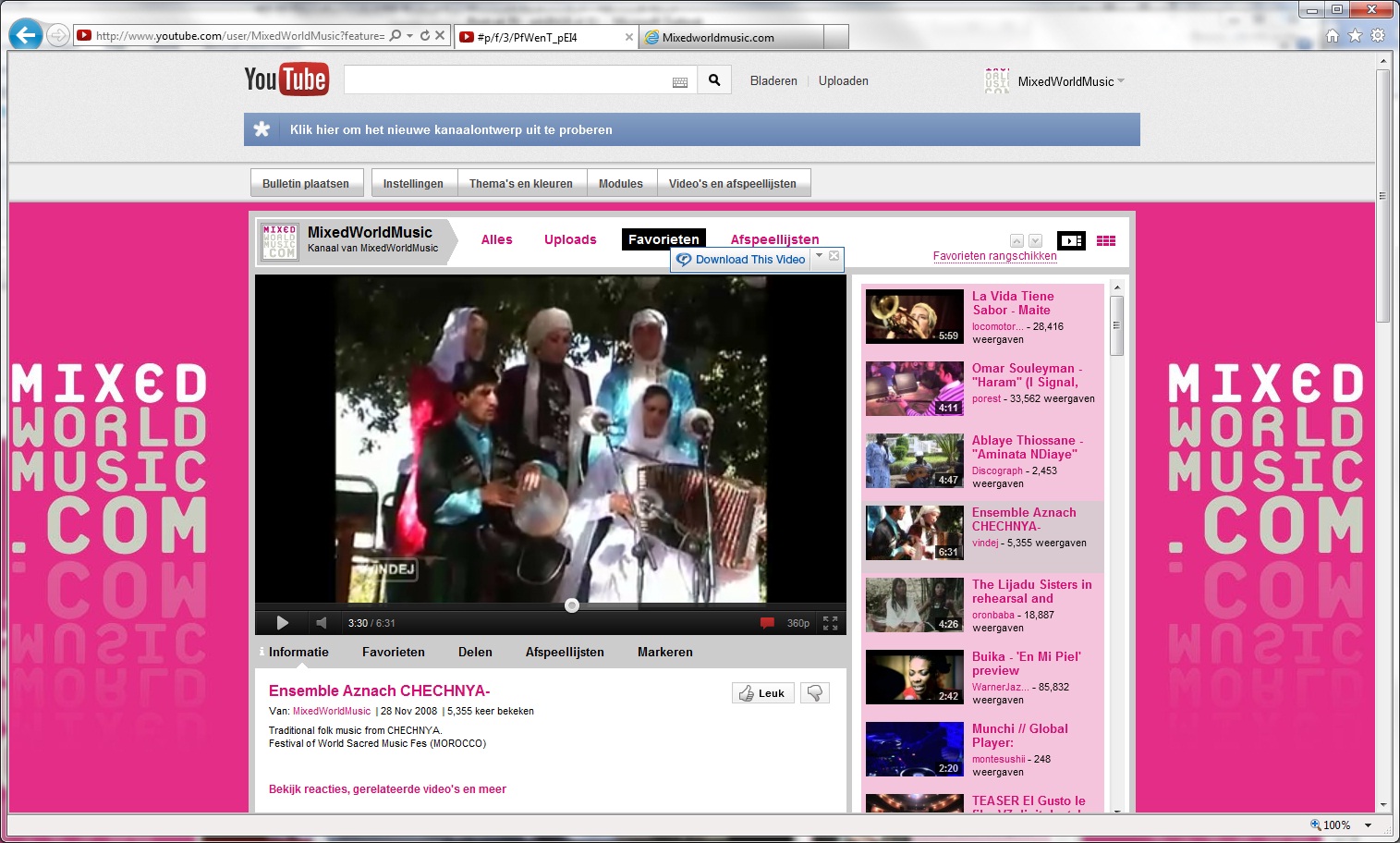The width and height of the screenshot is (1400, 843).
Task: Close the #p/f/3/PfWenT_pEI4 tab
Action: (x=629, y=38)
